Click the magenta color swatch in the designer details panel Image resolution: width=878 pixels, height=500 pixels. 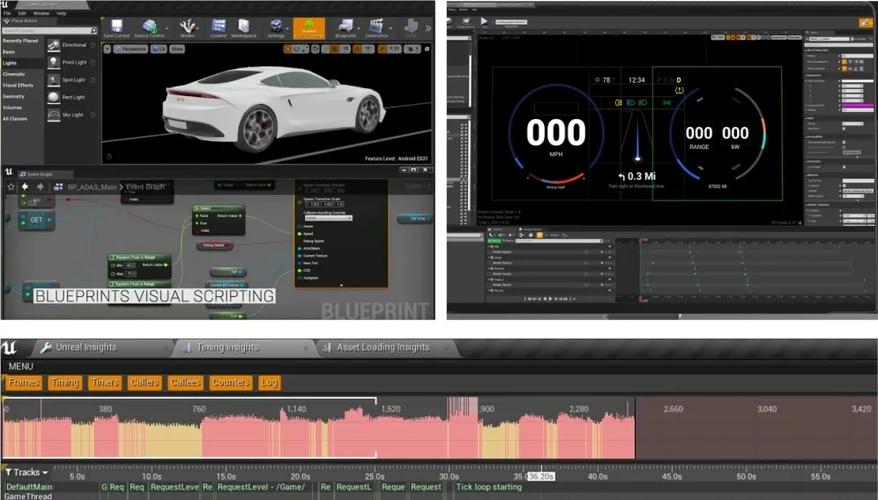(857, 105)
